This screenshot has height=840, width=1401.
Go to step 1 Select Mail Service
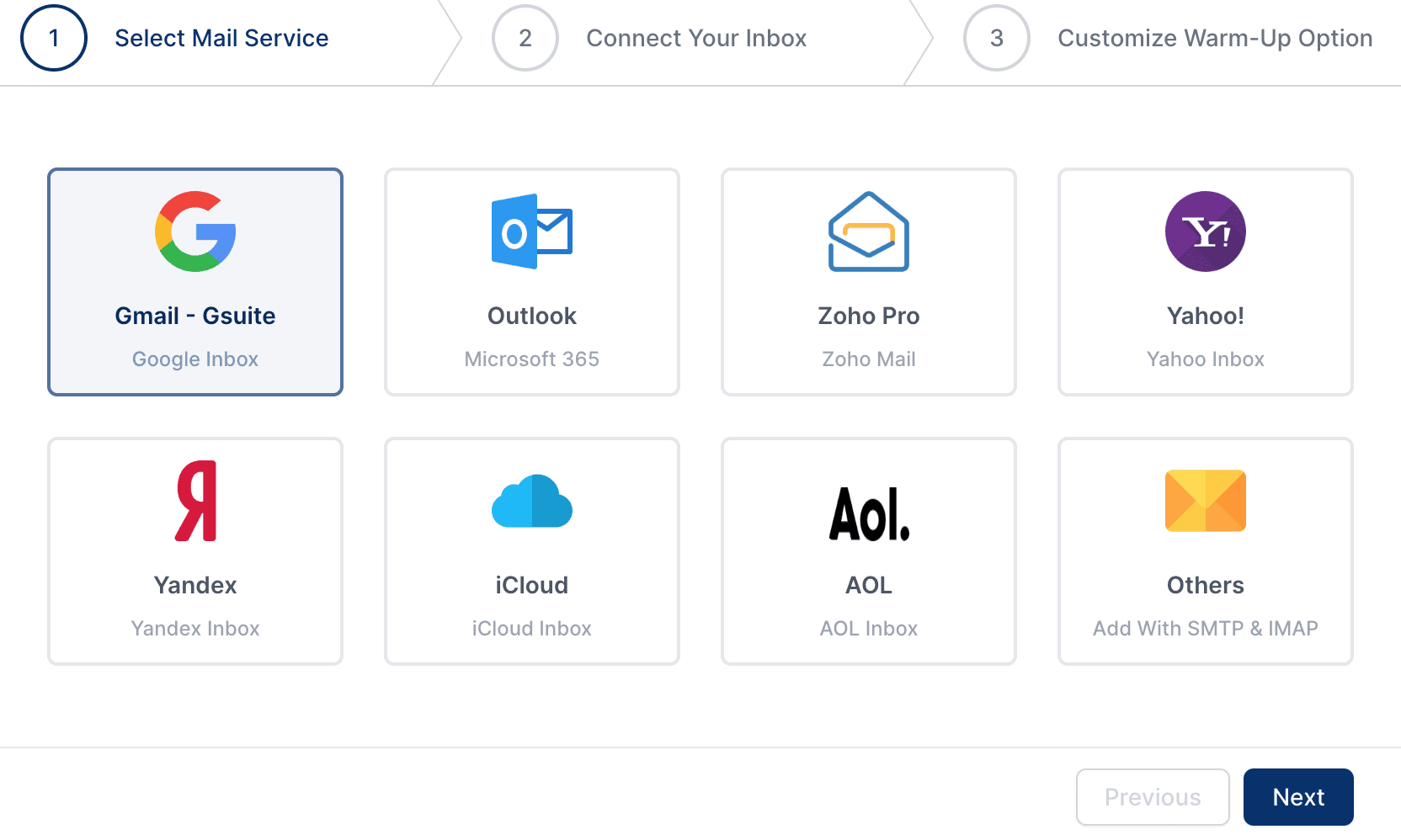click(x=221, y=38)
